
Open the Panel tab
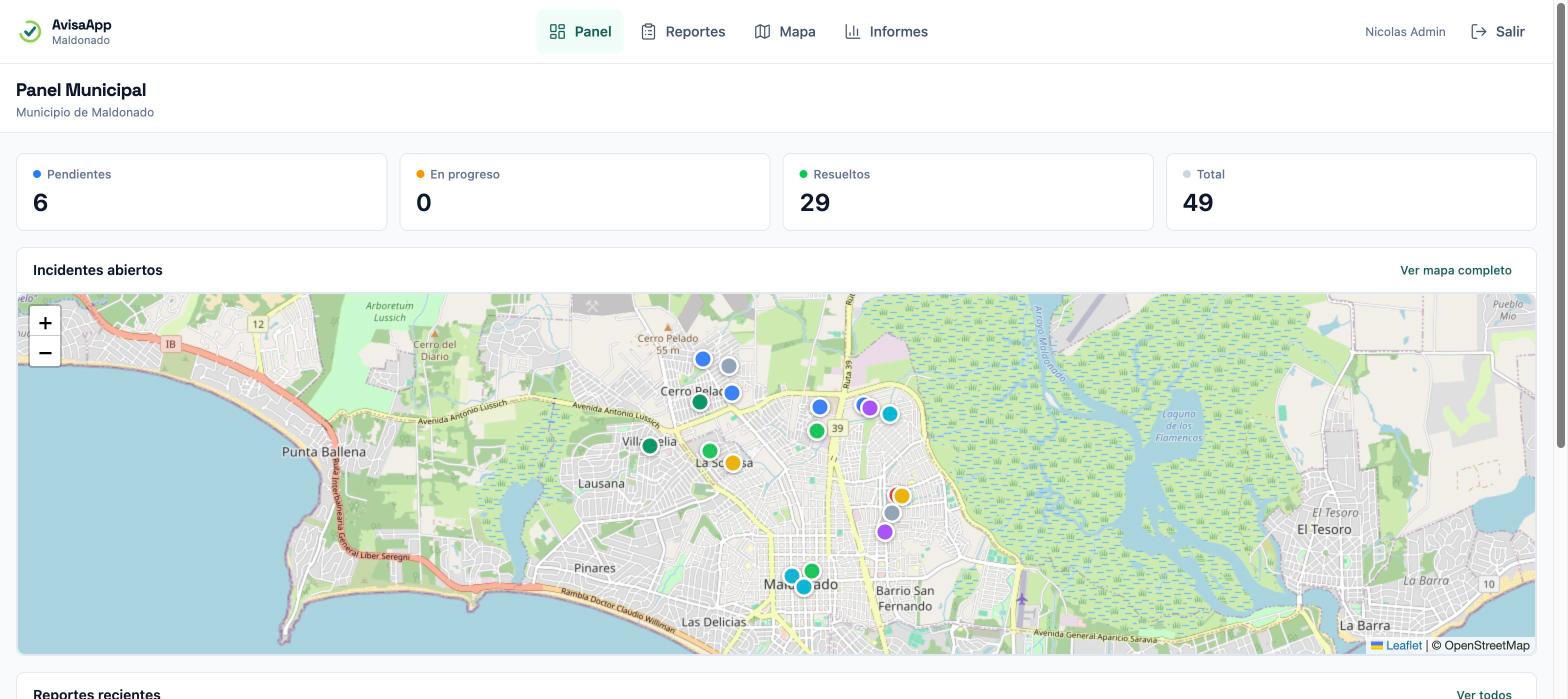[x=580, y=32]
